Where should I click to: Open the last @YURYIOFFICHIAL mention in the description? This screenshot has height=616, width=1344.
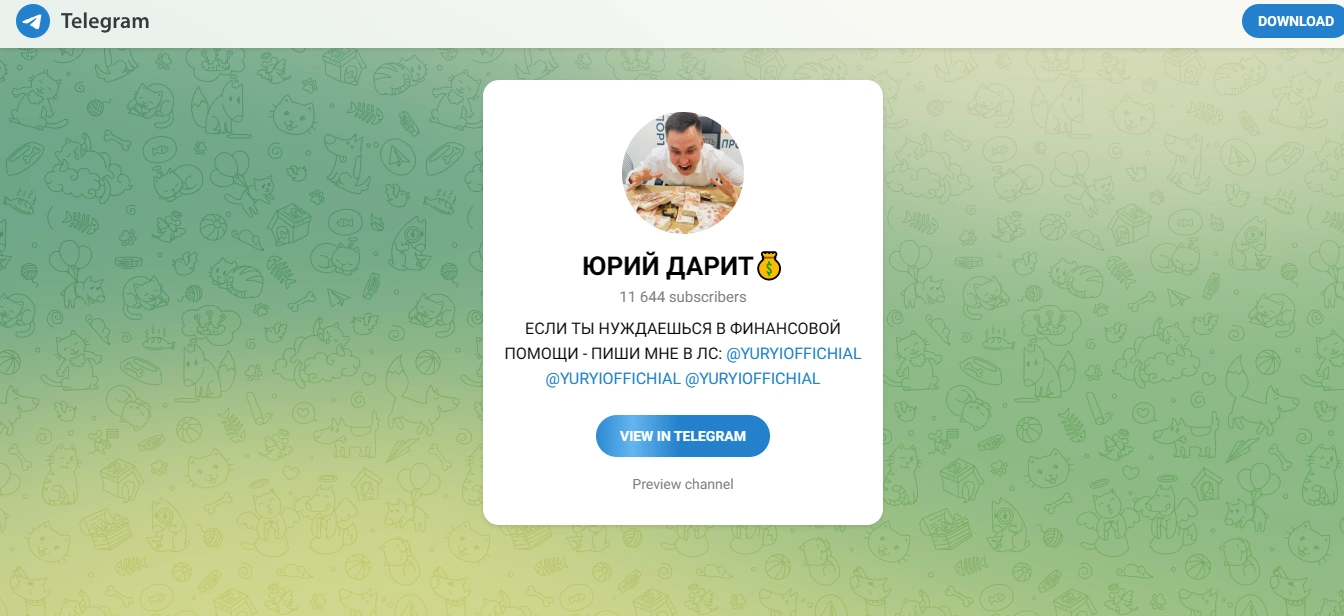coord(753,379)
